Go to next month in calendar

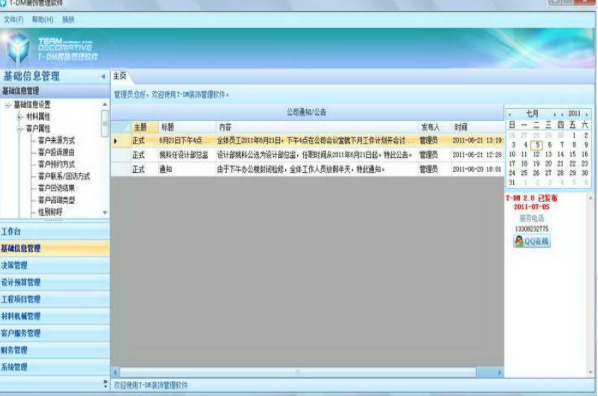pos(555,114)
